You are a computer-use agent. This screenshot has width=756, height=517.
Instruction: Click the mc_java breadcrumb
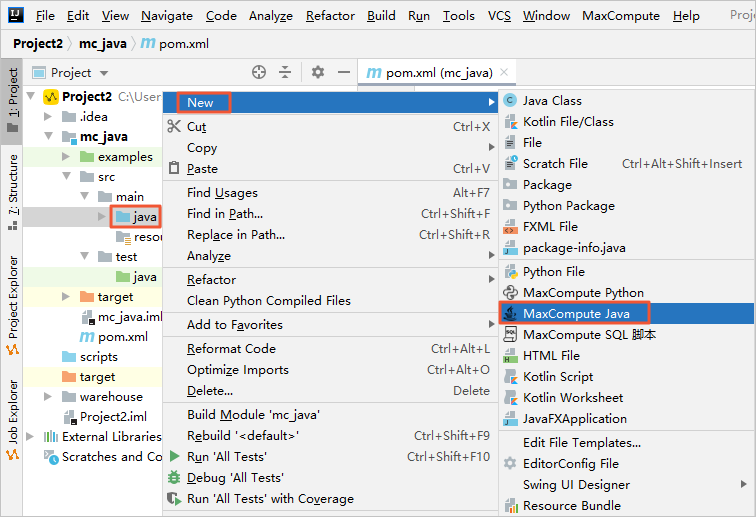click(x=103, y=44)
